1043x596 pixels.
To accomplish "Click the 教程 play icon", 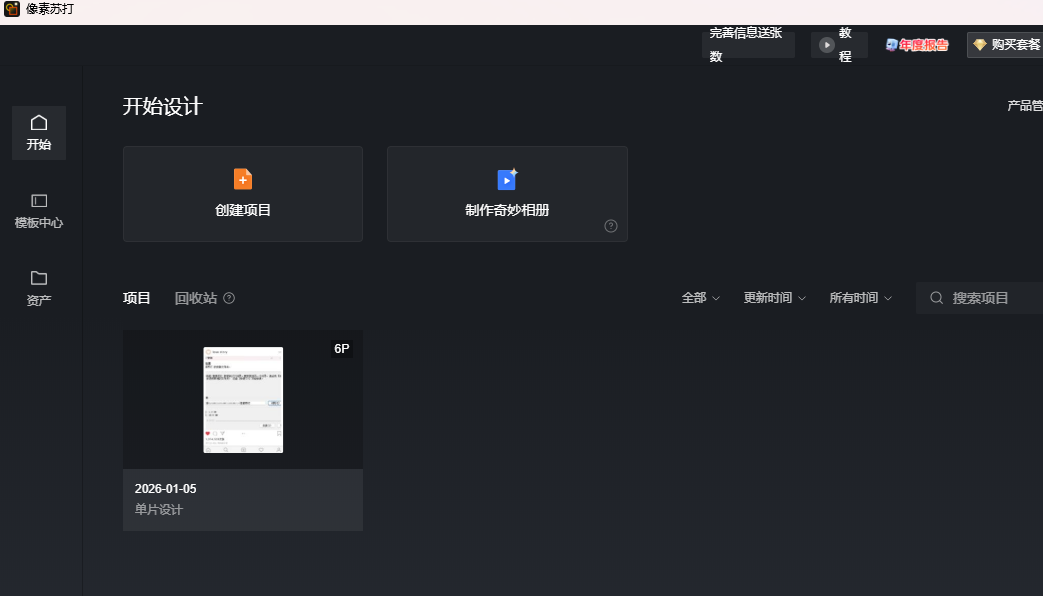I will pos(827,45).
